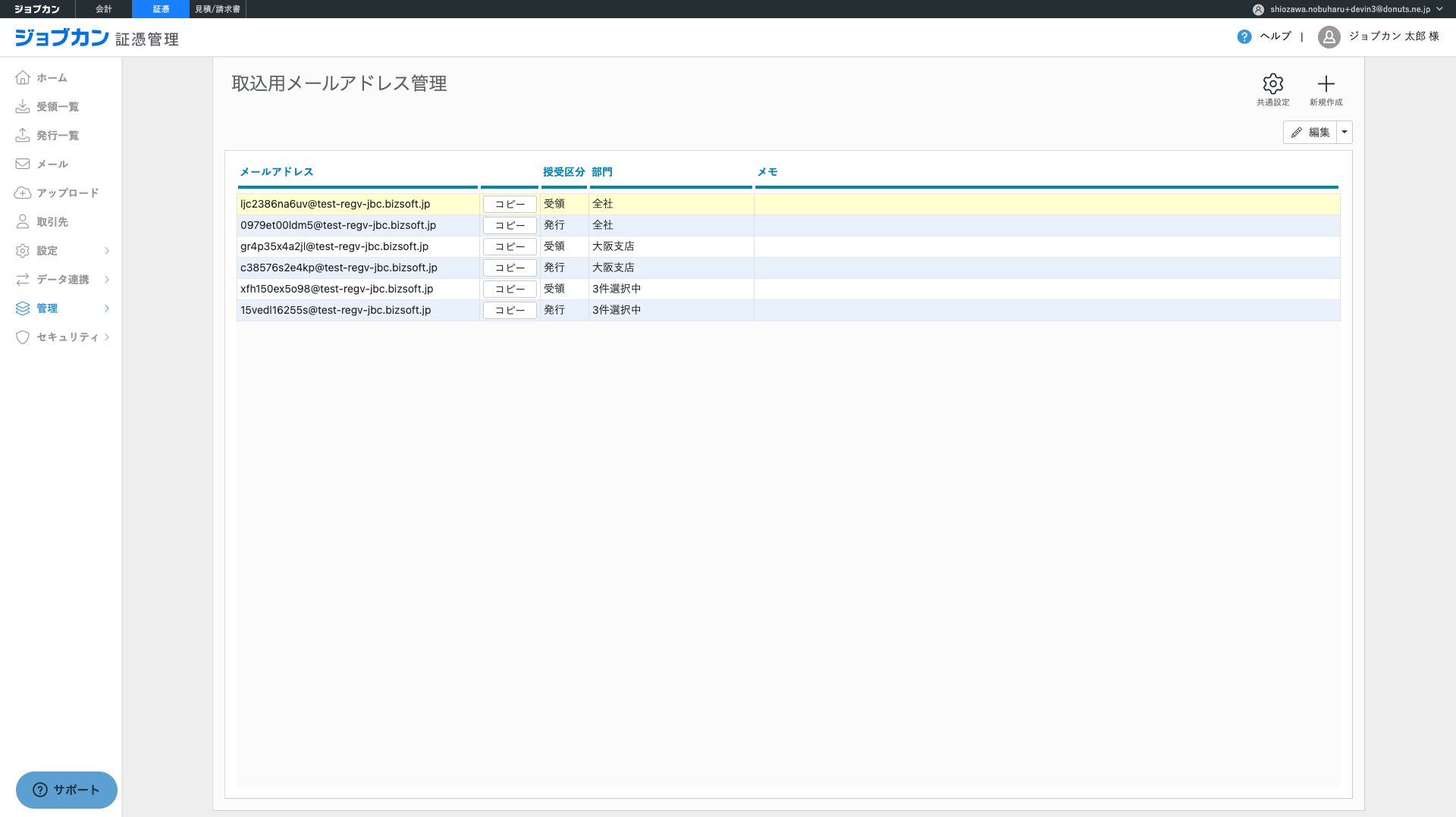Open account dropdown arrow beside email address
The width and height of the screenshot is (1456, 817).
point(1439,9)
